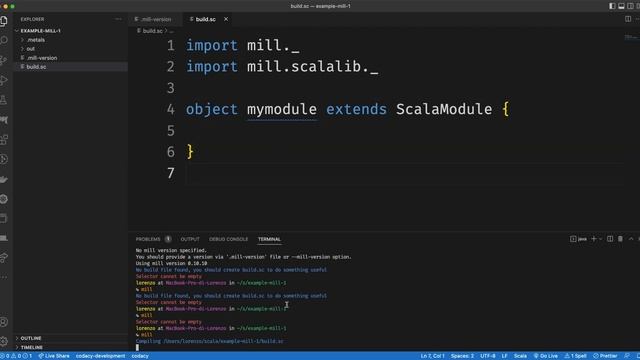Open the Docker whale view

pyautogui.click(x=4, y=179)
